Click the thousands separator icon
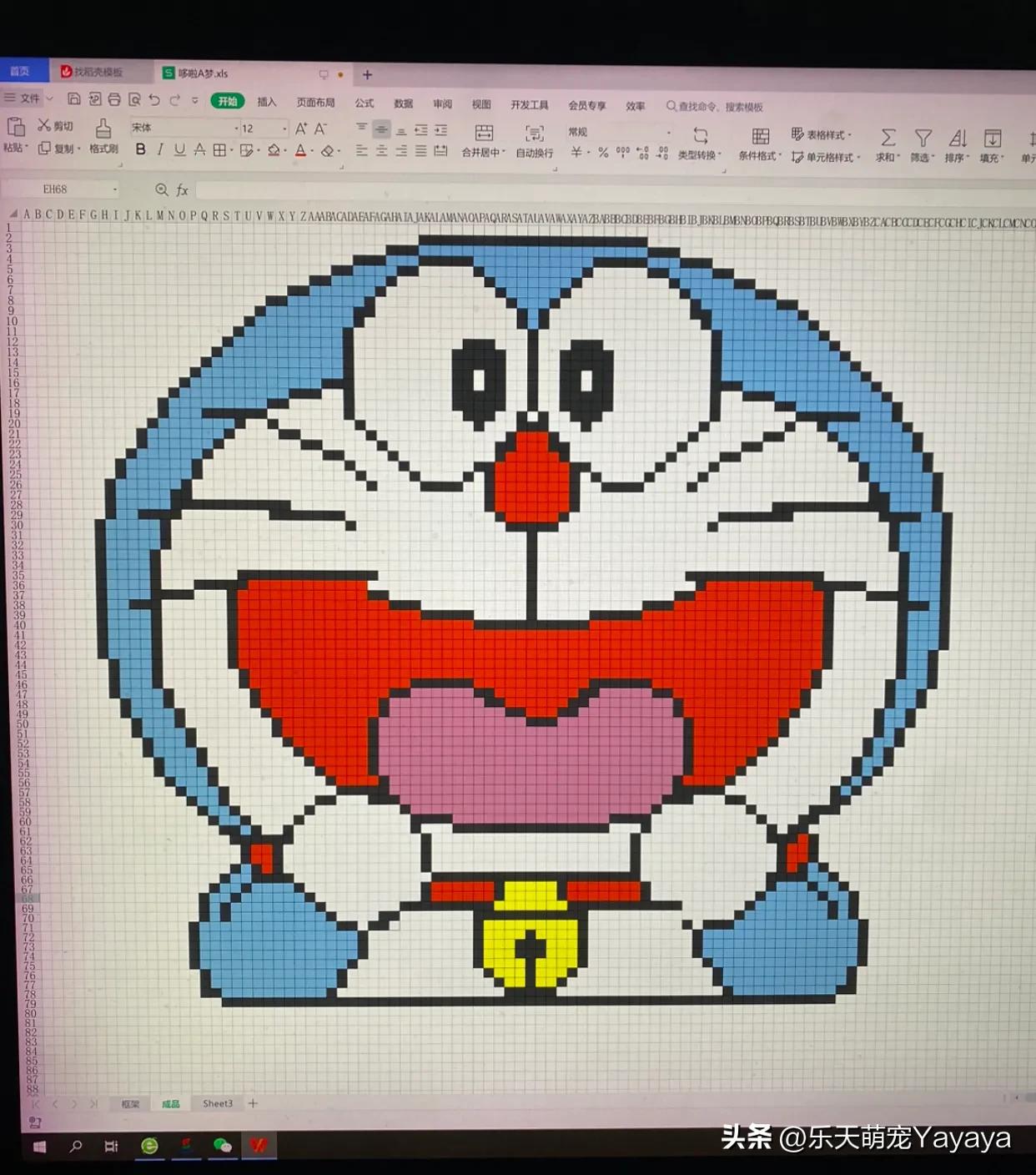This screenshot has height=1175, width=1036. (x=623, y=153)
